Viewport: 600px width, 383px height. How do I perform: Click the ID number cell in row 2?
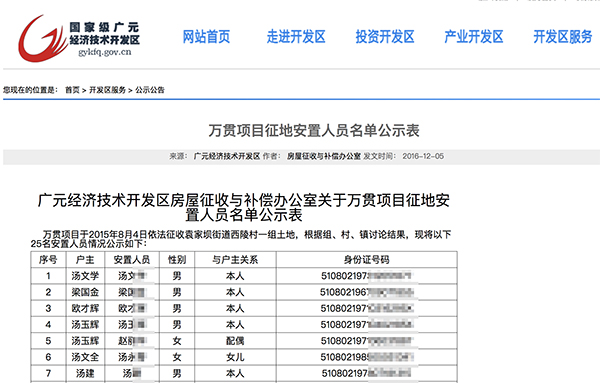point(367,292)
